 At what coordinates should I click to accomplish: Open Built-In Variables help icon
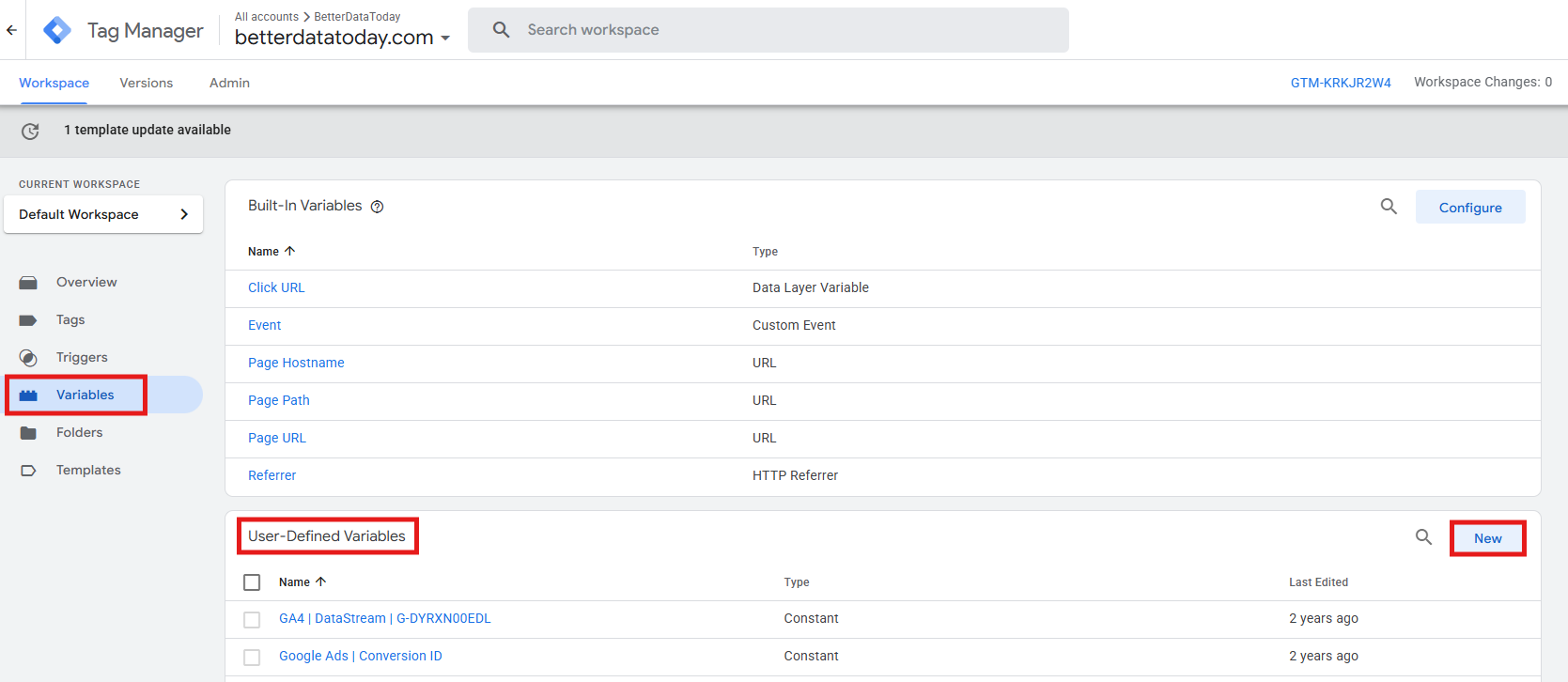click(x=377, y=207)
